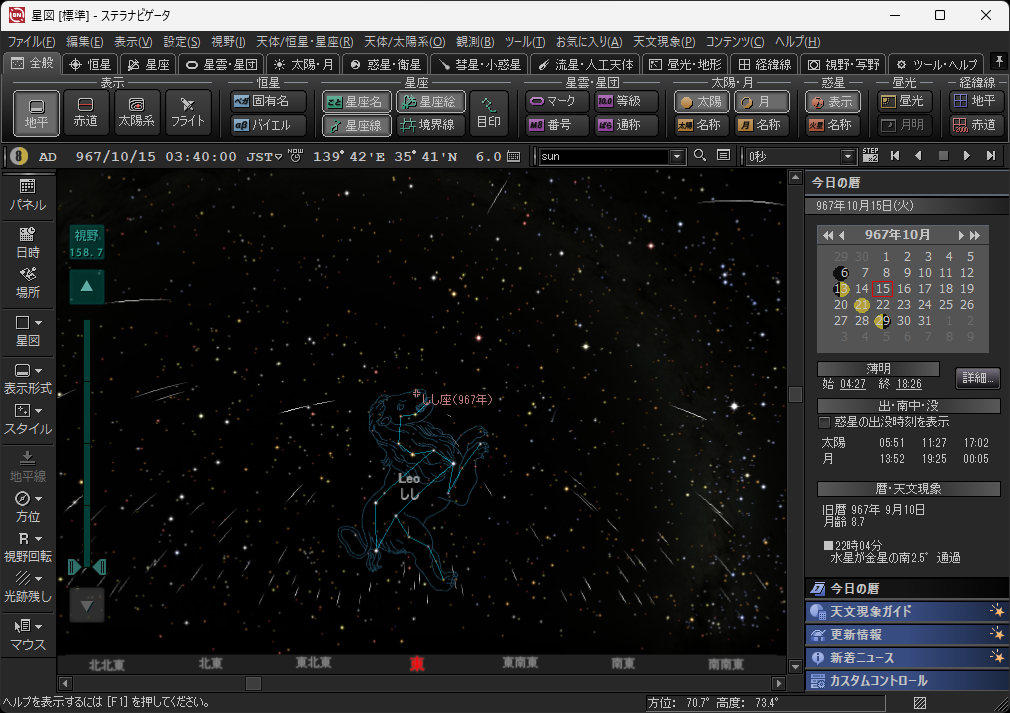Click the search magnifier icon beside sun field
Image resolution: width=1010 pixels, height=713 pixels.
click(x=699, y=156)
